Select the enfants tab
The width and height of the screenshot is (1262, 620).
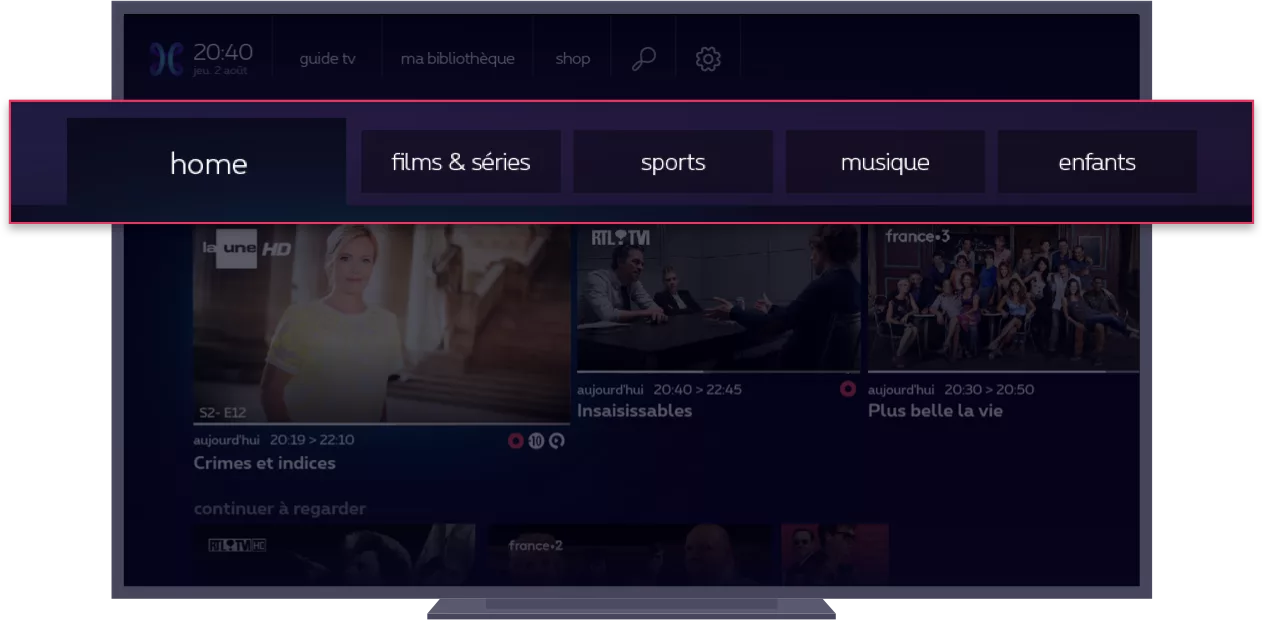[x=1097, y=162]
